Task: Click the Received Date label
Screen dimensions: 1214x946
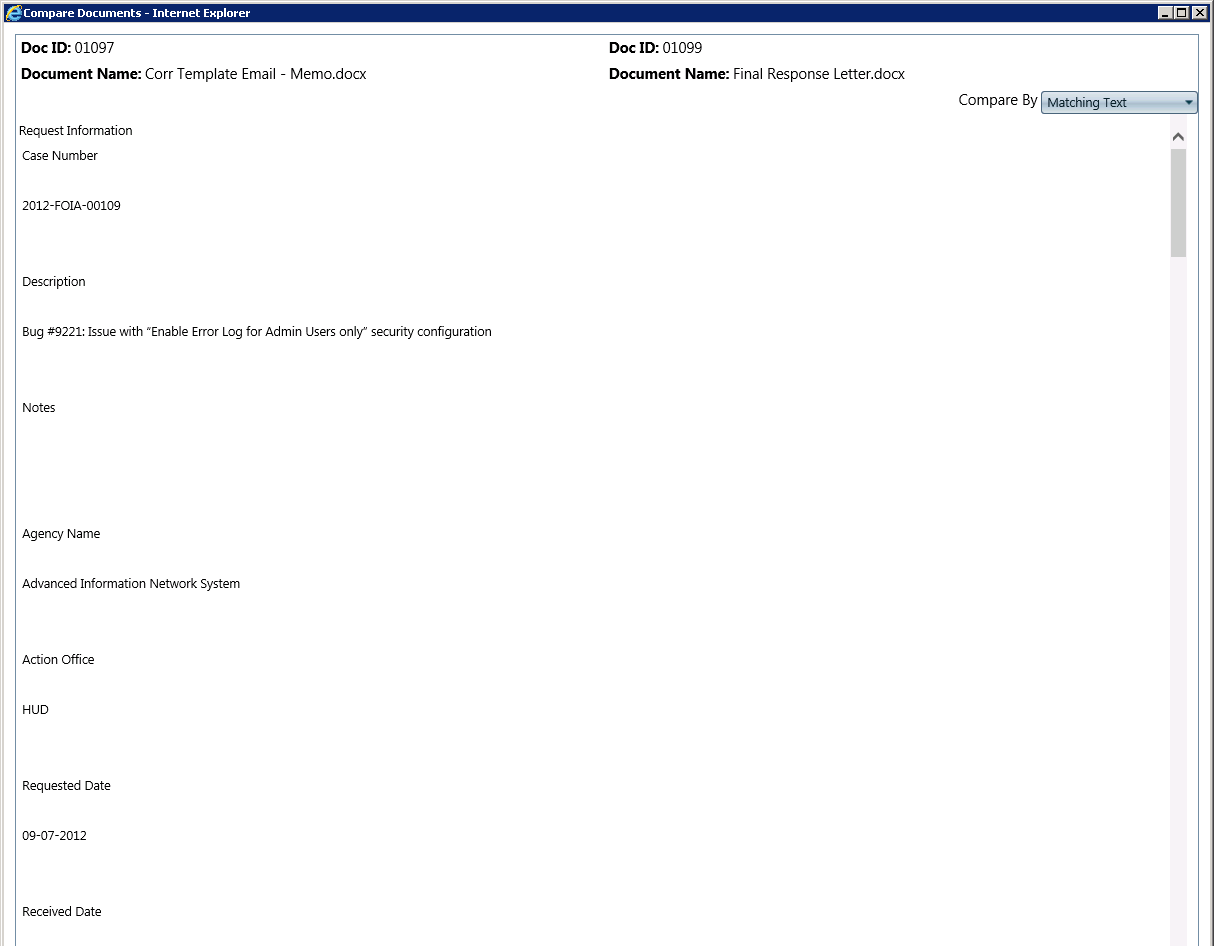Action: [62, 912]
